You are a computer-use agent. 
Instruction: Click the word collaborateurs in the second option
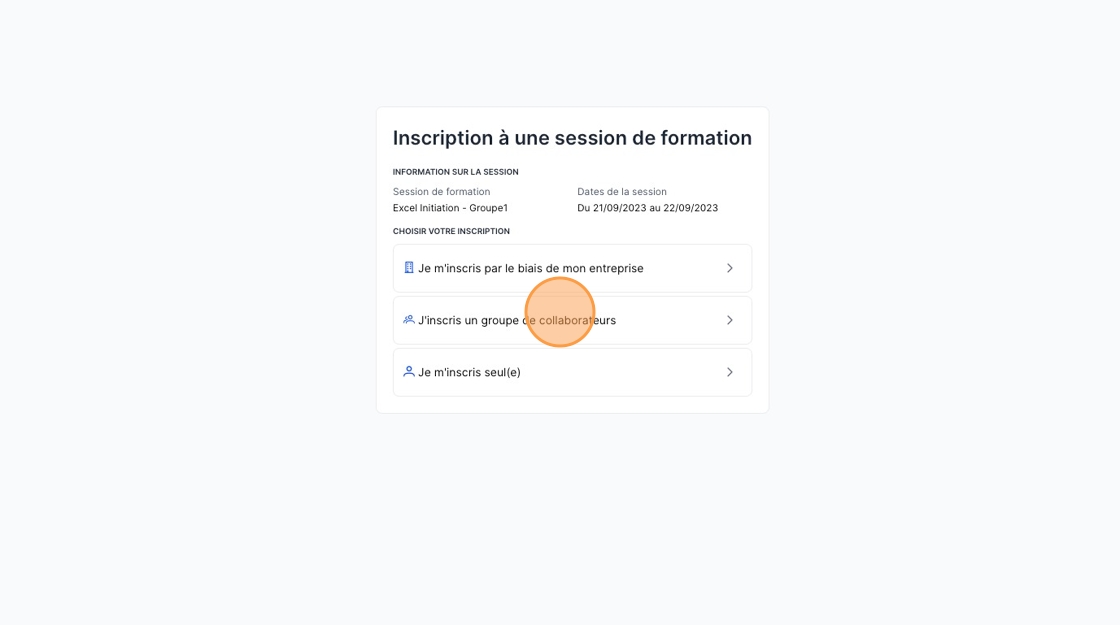(577, 320)
